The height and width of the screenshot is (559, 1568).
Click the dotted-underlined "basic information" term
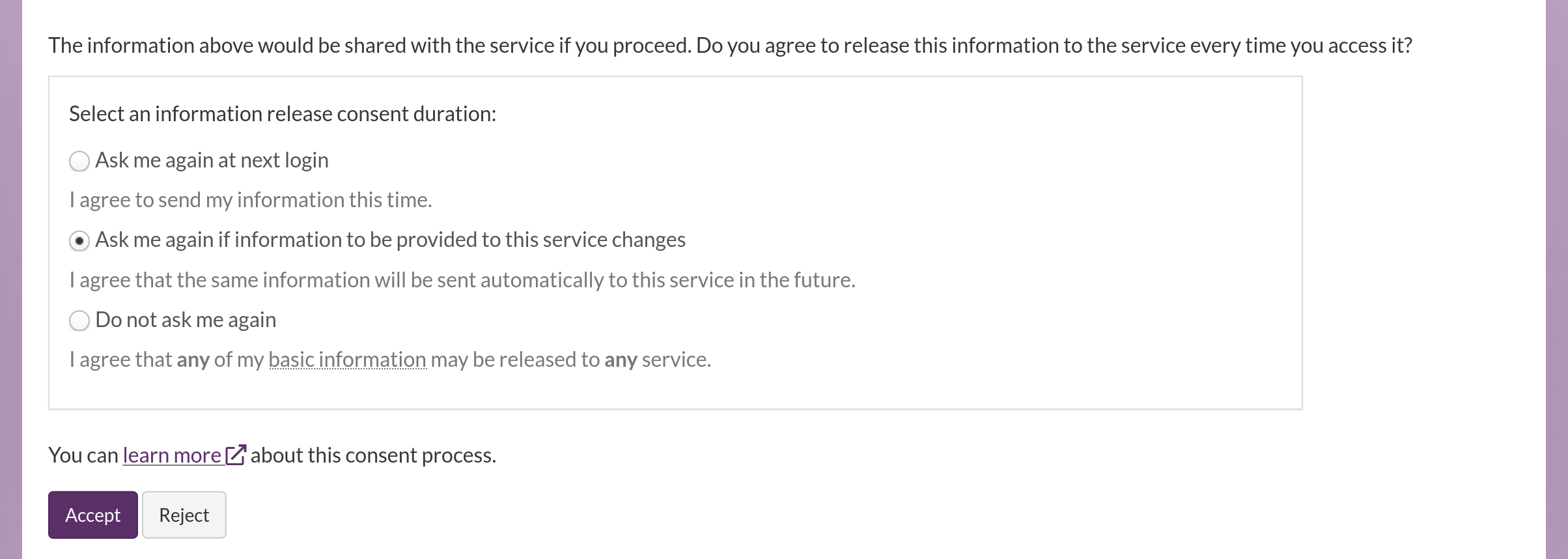[x=347, y=360]
